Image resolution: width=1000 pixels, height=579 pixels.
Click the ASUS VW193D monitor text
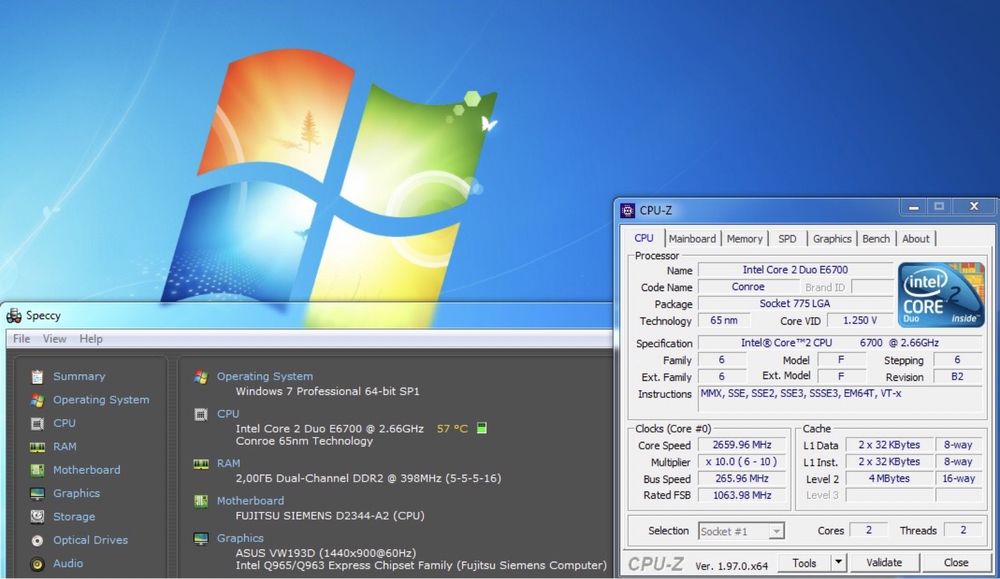pyautogui.click(x=325, y=553)
